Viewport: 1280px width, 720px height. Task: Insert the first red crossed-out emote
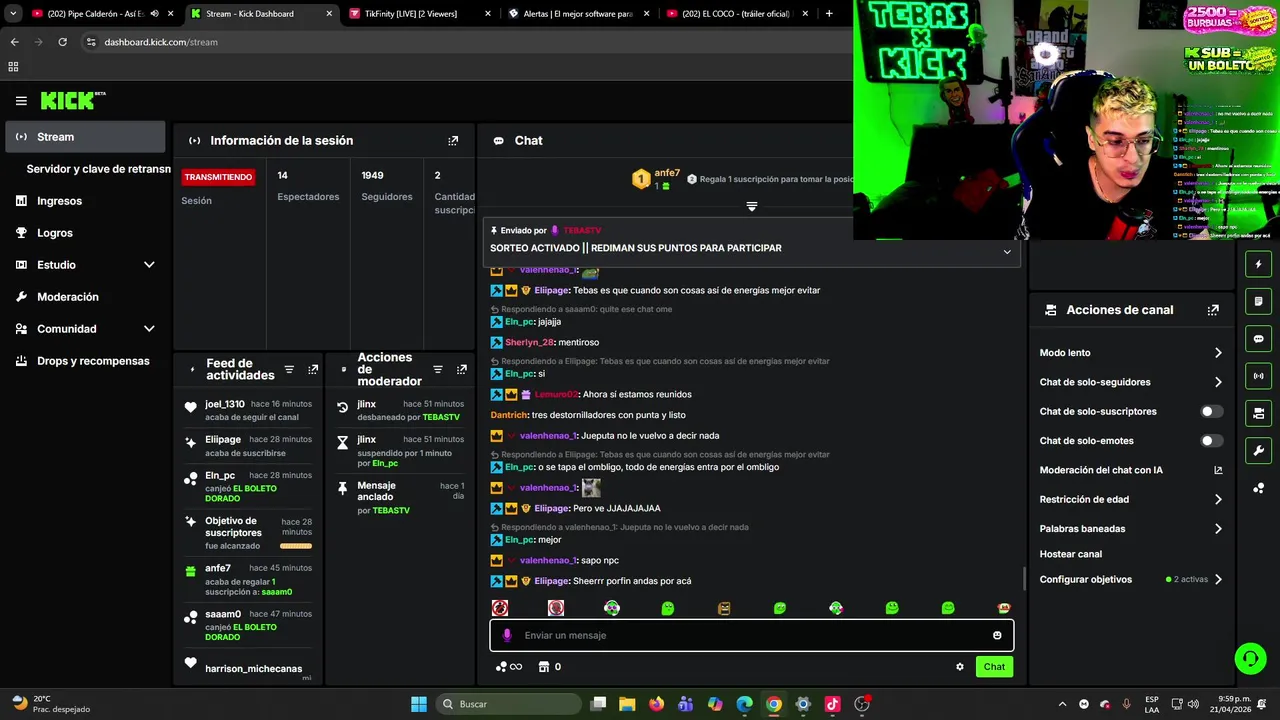500,608
